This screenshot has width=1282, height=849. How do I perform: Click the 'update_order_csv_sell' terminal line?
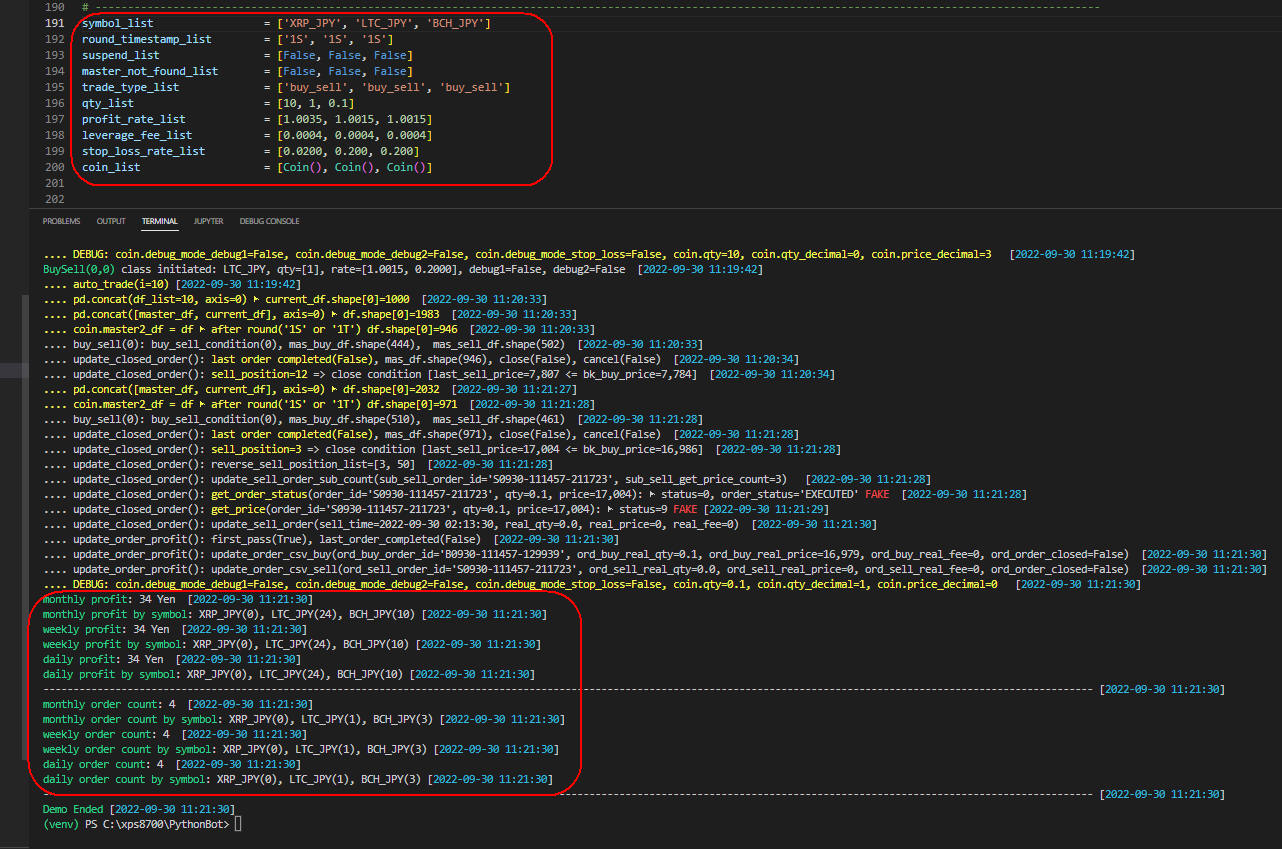(654, 569)
